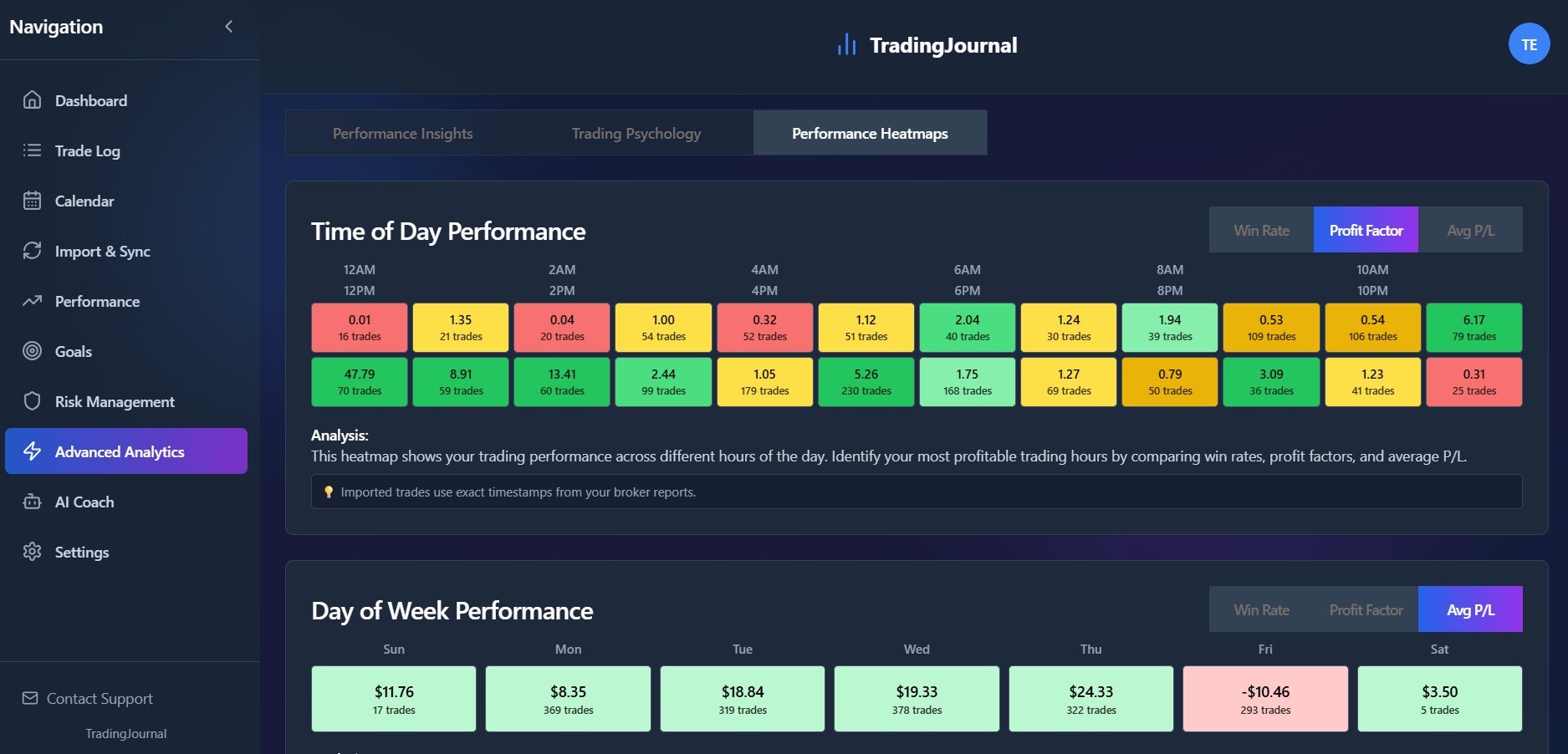Click the Calendar icon in navigation
Image resolution: width=1568 pixels, height=754 pixels.
[31, 201]
